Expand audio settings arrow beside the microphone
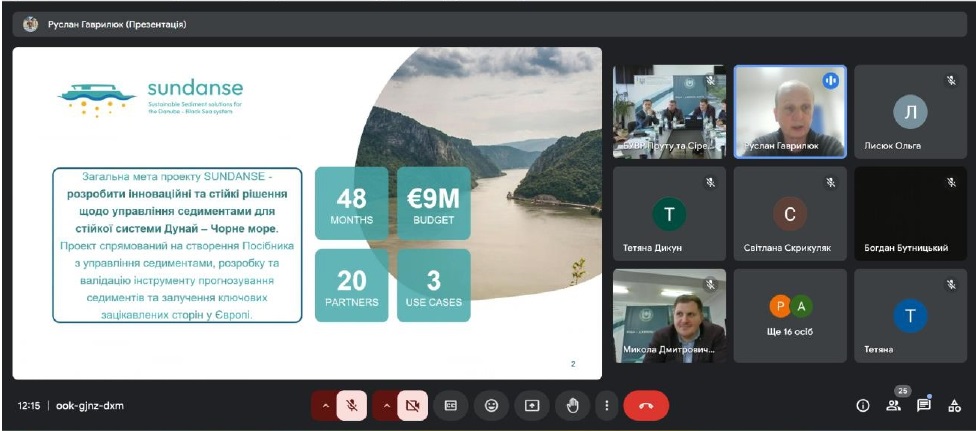Image resolution: width=976 pixels, height=431 pixels. point(324,406)
